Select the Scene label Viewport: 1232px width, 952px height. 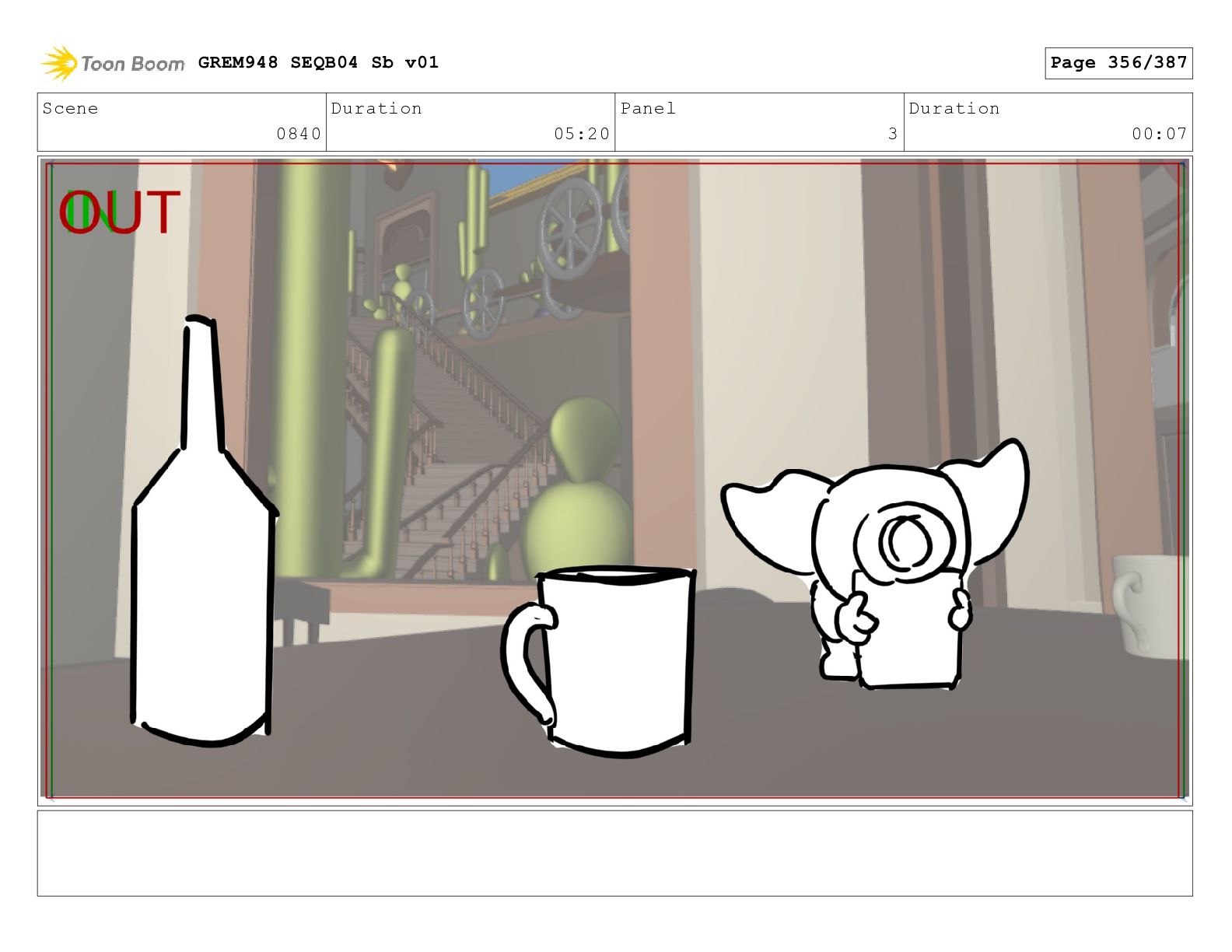[x=70, y=108]
